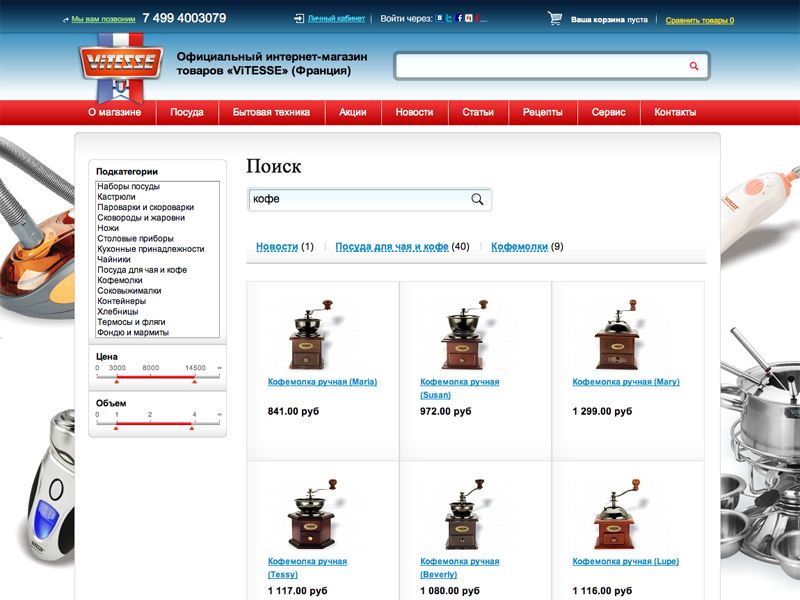This screenshot has height=600, width=800.
Task: Open the Кофемолка ручная (Lupe) product link
Action: (x=626, y=561)
